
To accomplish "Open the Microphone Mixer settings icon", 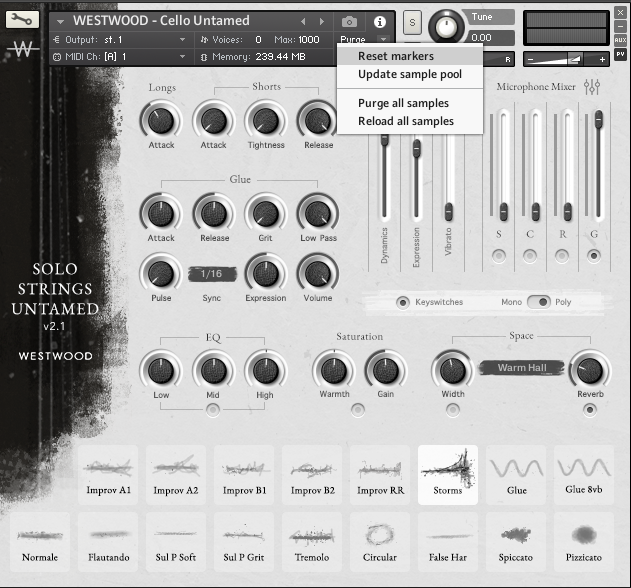I will coord(592,87).
